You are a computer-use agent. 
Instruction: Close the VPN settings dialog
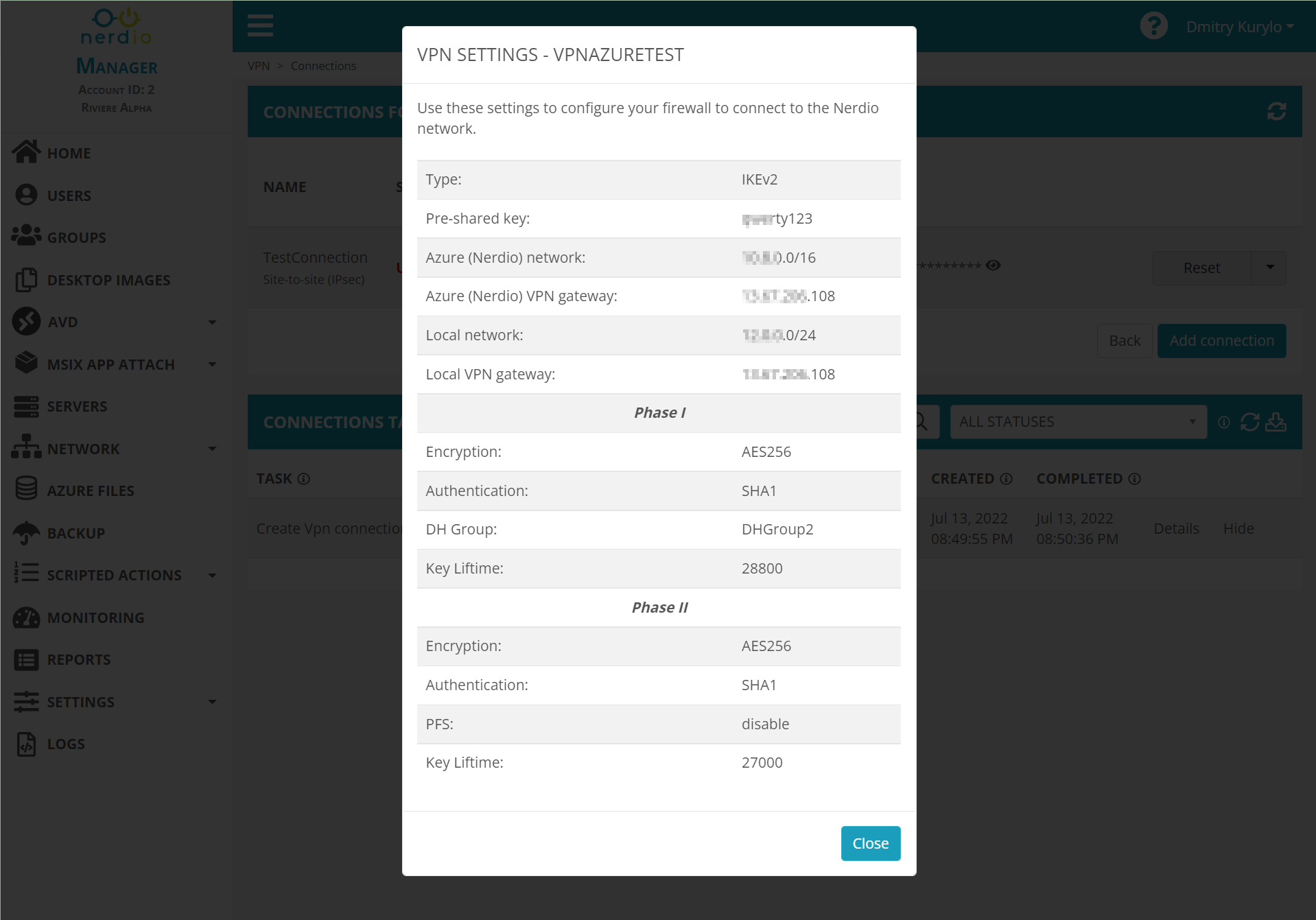(x=870, y=843)
